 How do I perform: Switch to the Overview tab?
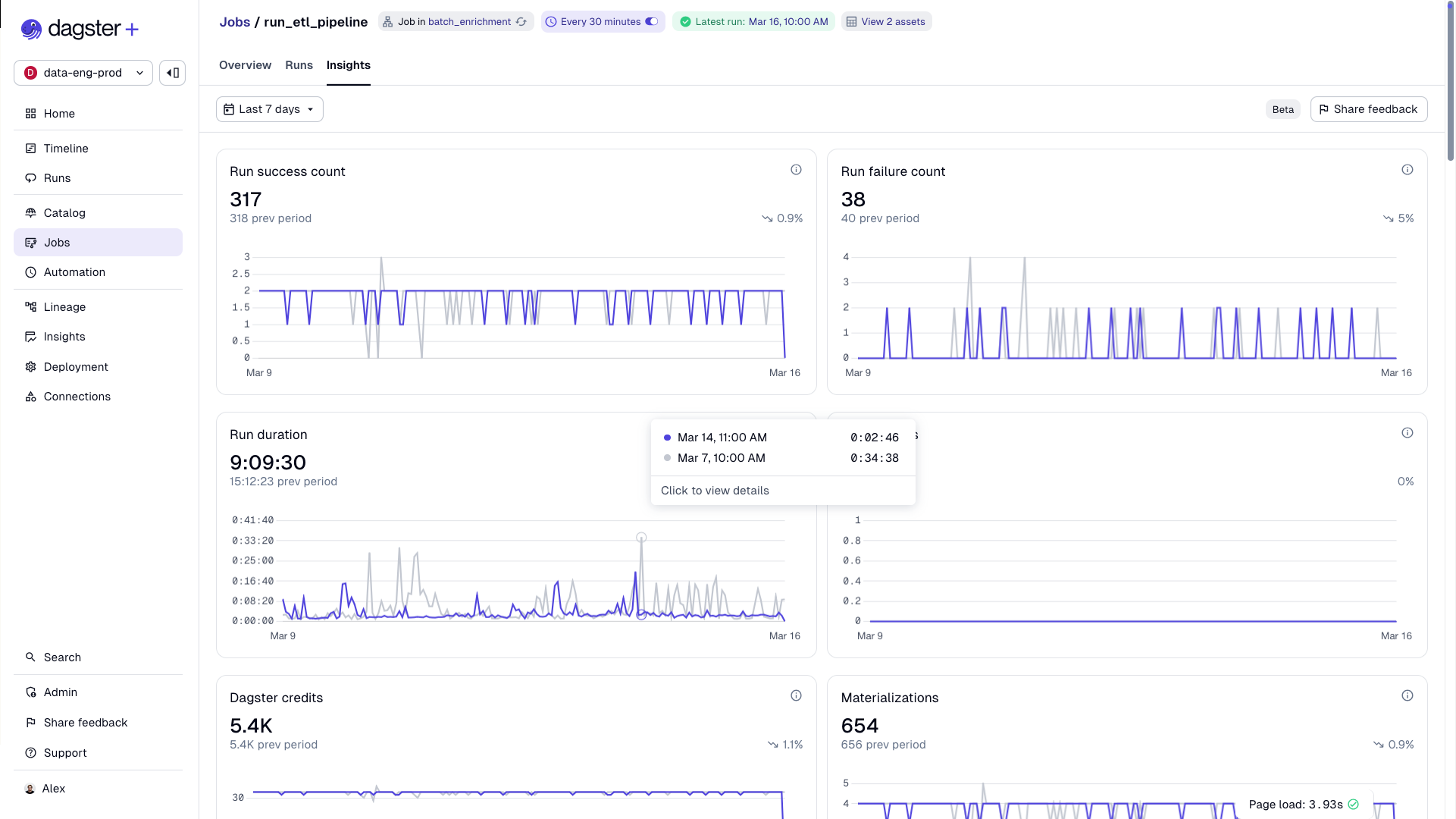click(x=245, y=65)
